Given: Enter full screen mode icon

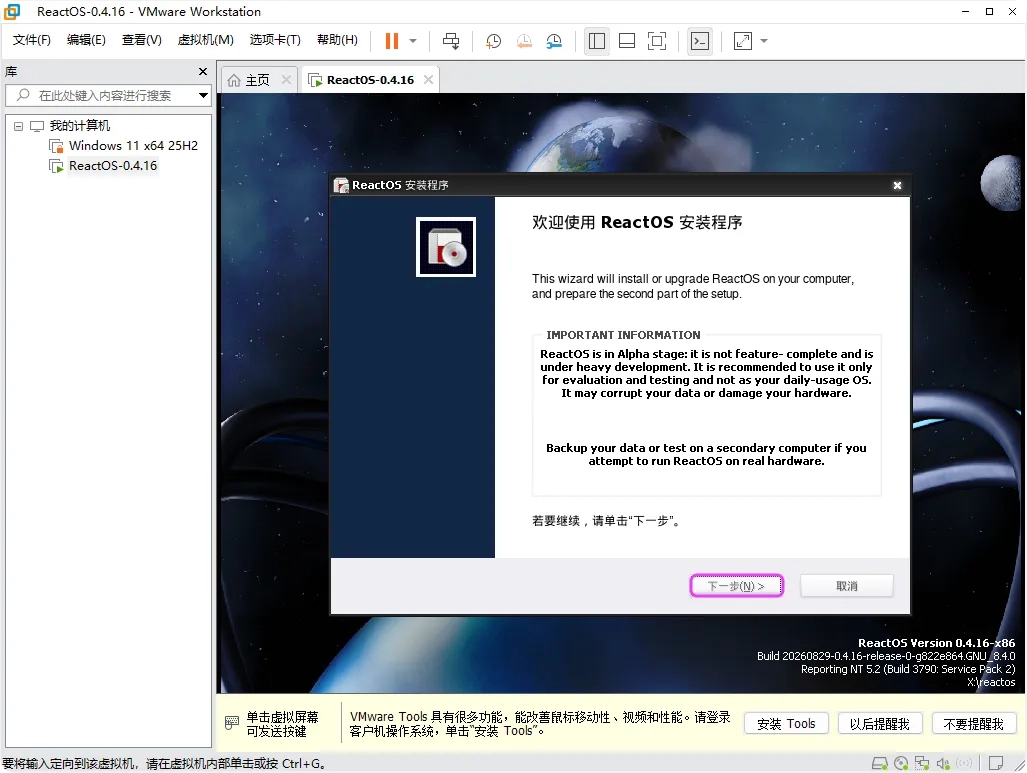Looking at the screenshot, I should click(x=657, y=41).
